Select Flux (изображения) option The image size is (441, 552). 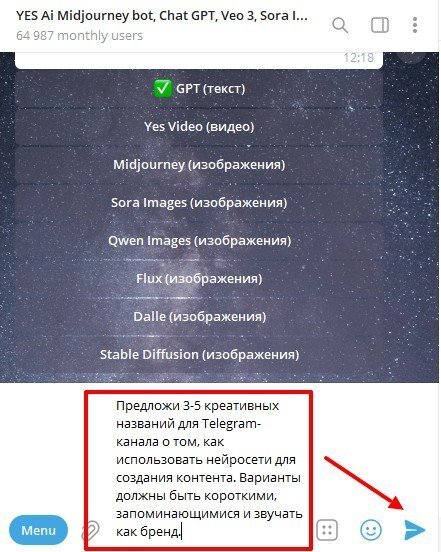coord(199,279)
